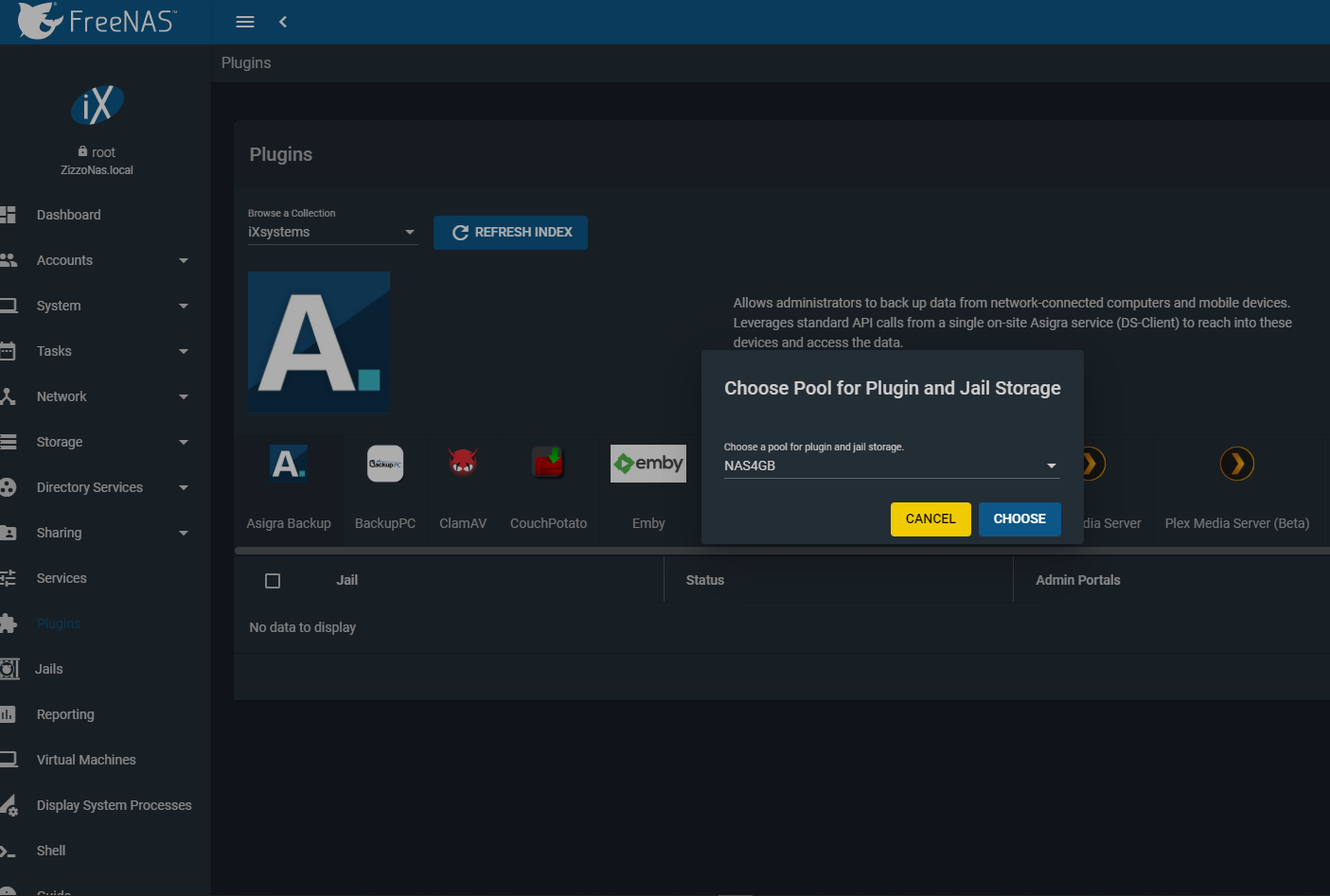Click the Reporting chart icon
This screenshot has height=896, width=1330.
coord(9,714)
